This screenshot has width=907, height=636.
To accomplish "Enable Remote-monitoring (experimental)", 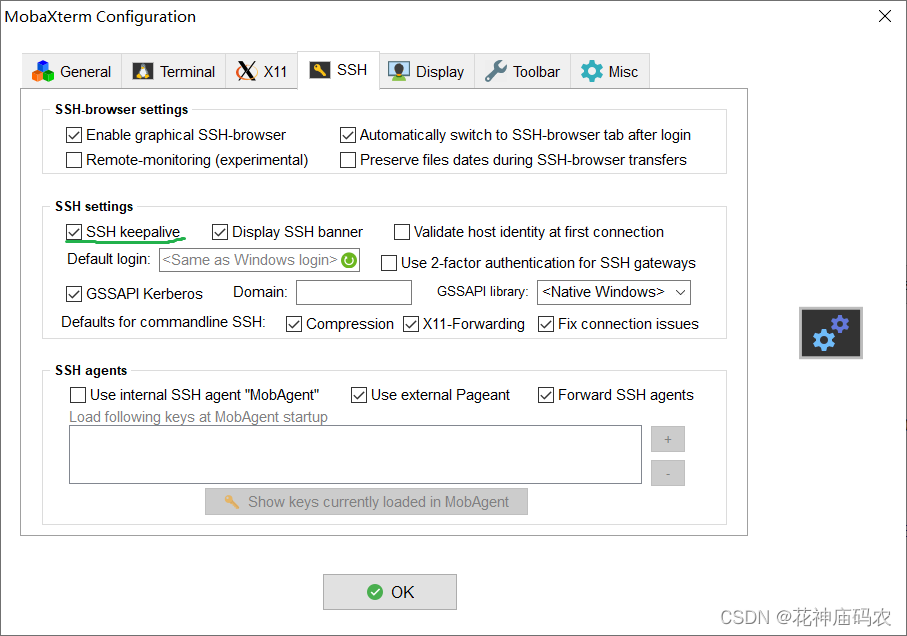I will [x=74, y=160].
